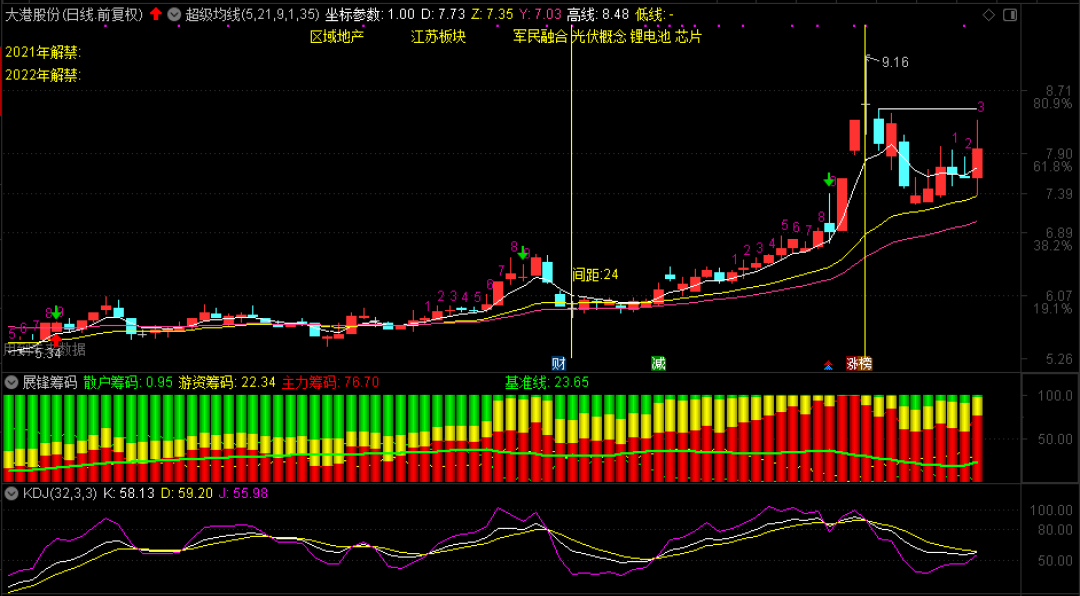
Task: Open the KDJ indicator panel chevron
Action: 12,493
